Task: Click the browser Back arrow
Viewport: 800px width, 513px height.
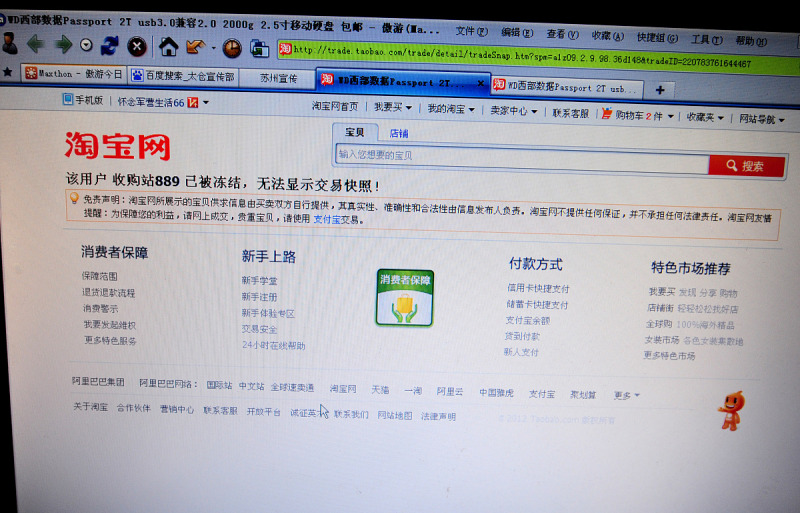Action: click(36, 44)
